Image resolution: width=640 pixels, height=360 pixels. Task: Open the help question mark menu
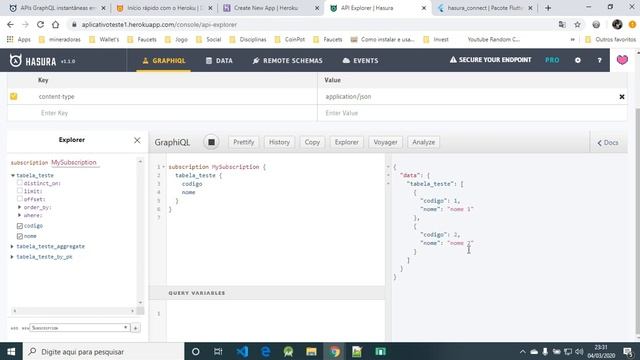point(599,60)
